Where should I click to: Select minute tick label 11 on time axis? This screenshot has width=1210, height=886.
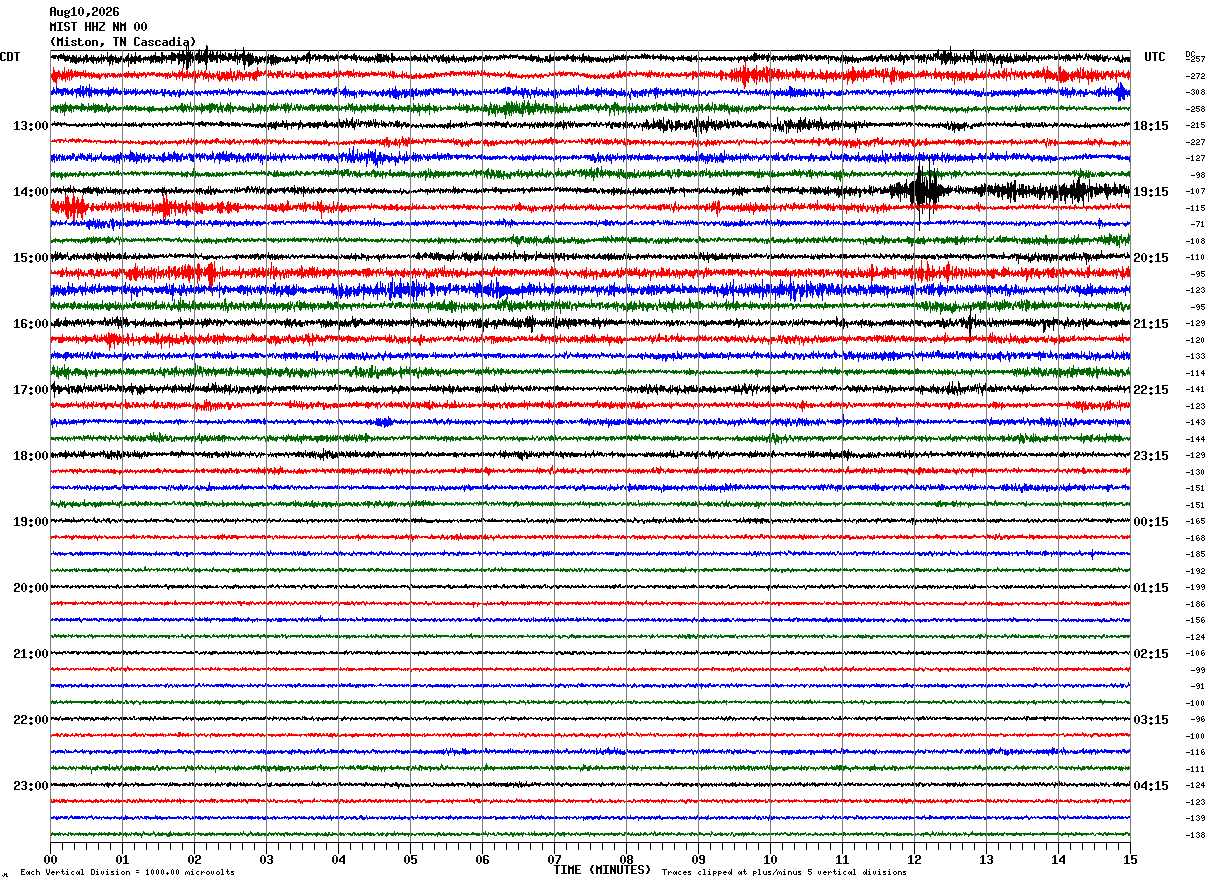[842, 859]
